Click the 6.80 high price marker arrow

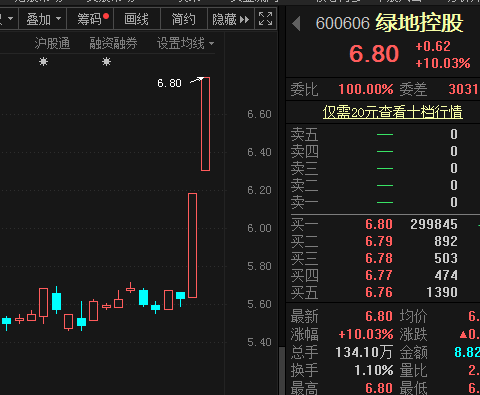(197, 80)
